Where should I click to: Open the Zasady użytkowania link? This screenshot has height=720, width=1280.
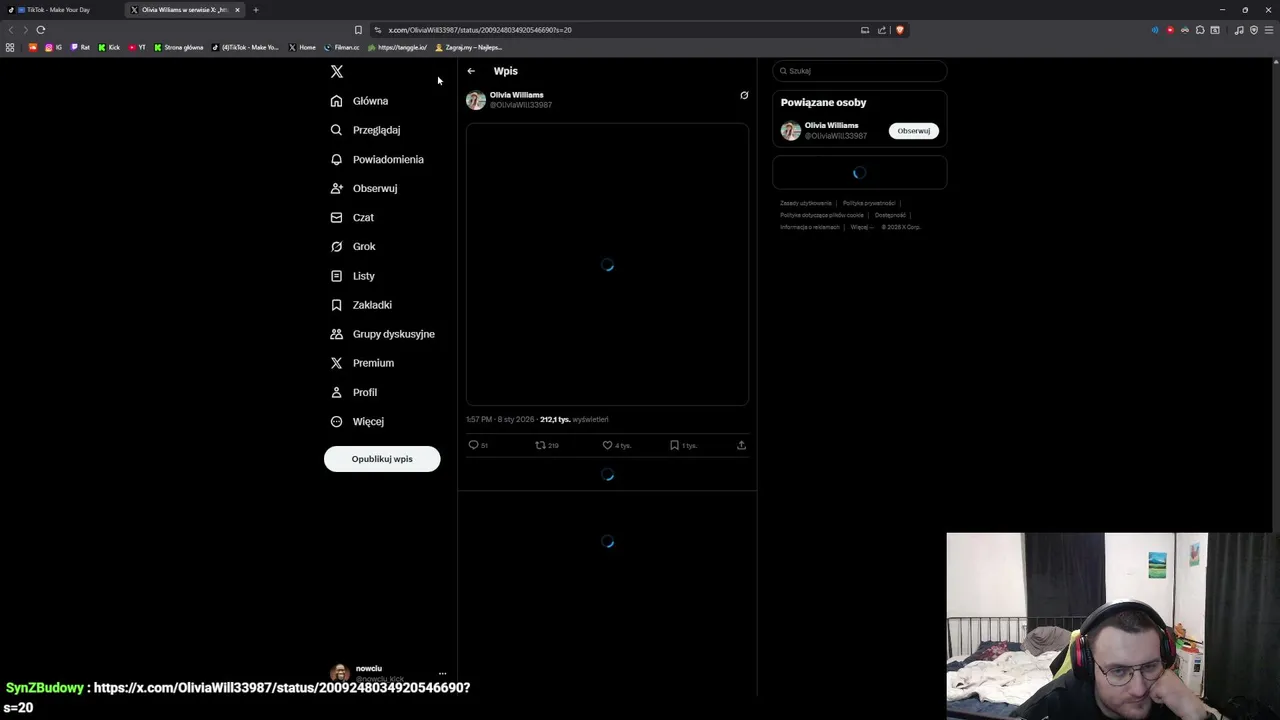pos(806,203)
